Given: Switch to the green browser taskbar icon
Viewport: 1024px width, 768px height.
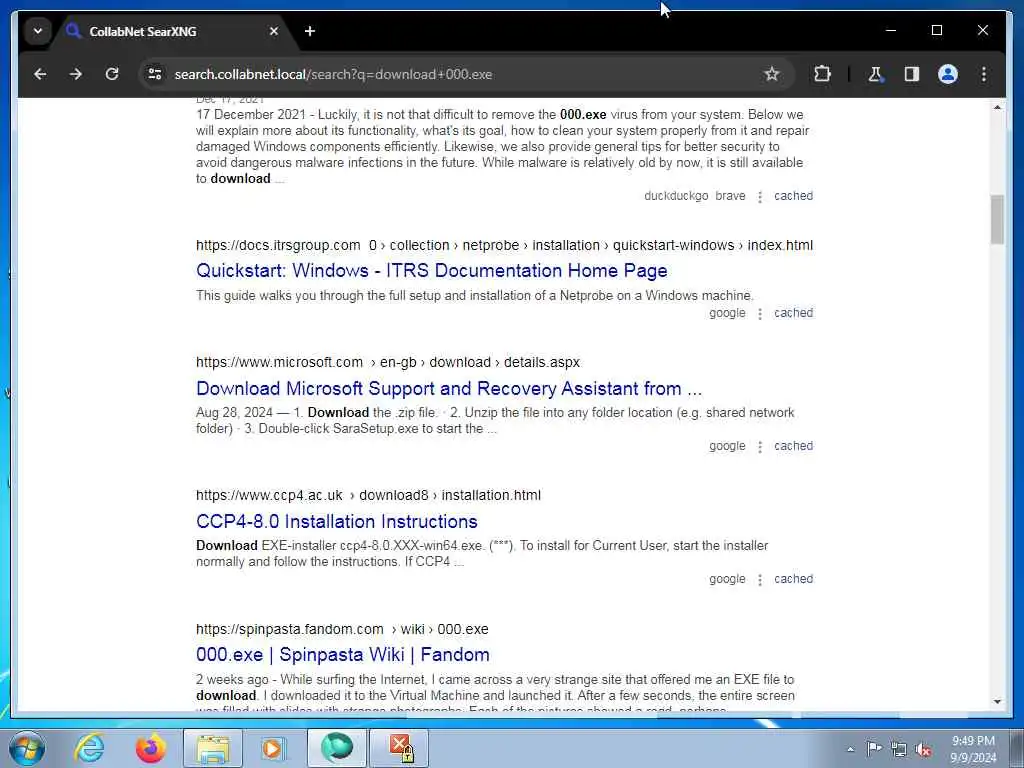Looking at the screenshot, I should [x=337, y=748].
